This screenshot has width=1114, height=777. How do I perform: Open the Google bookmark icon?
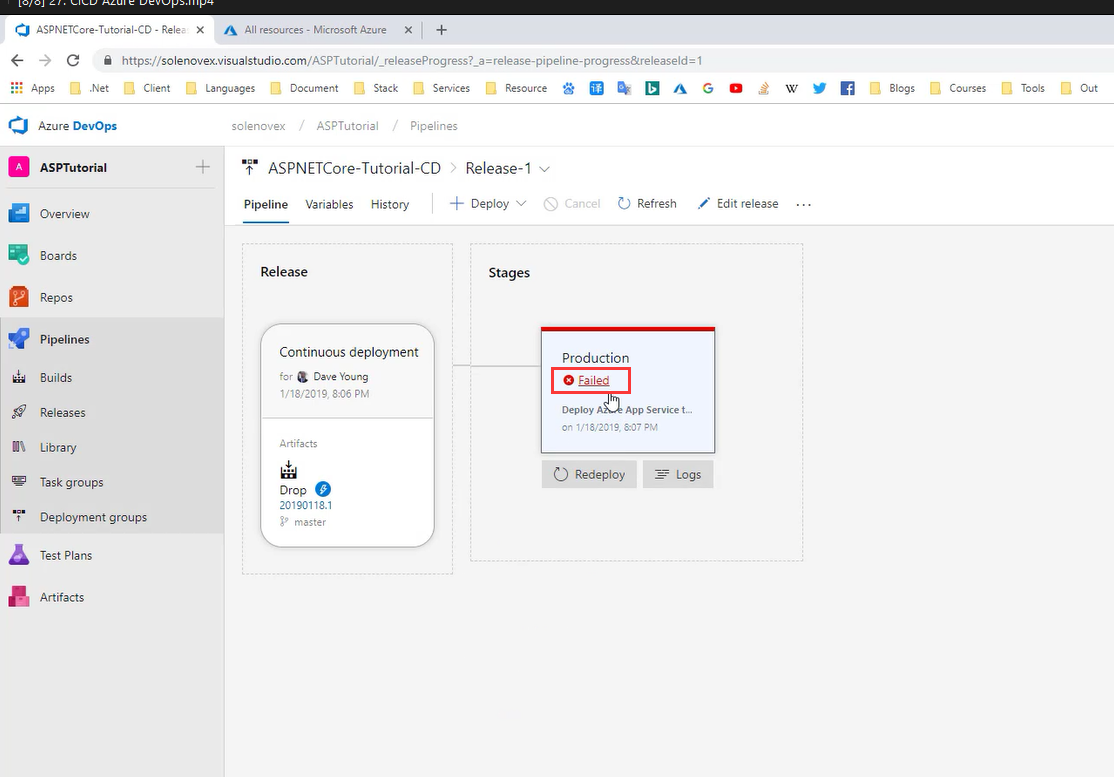tap(708, 88)
